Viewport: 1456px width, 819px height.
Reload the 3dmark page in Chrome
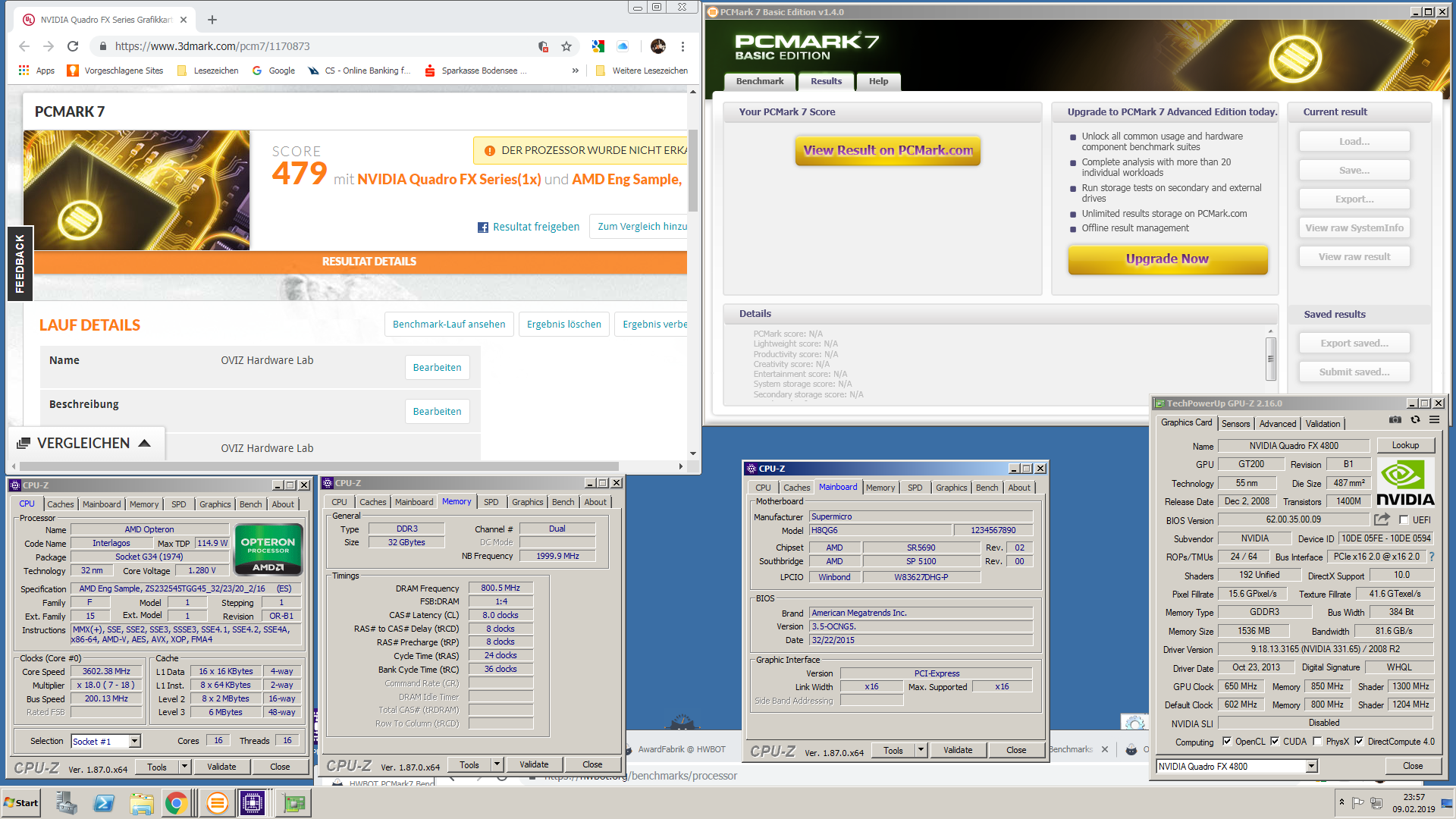coord(73,46)
